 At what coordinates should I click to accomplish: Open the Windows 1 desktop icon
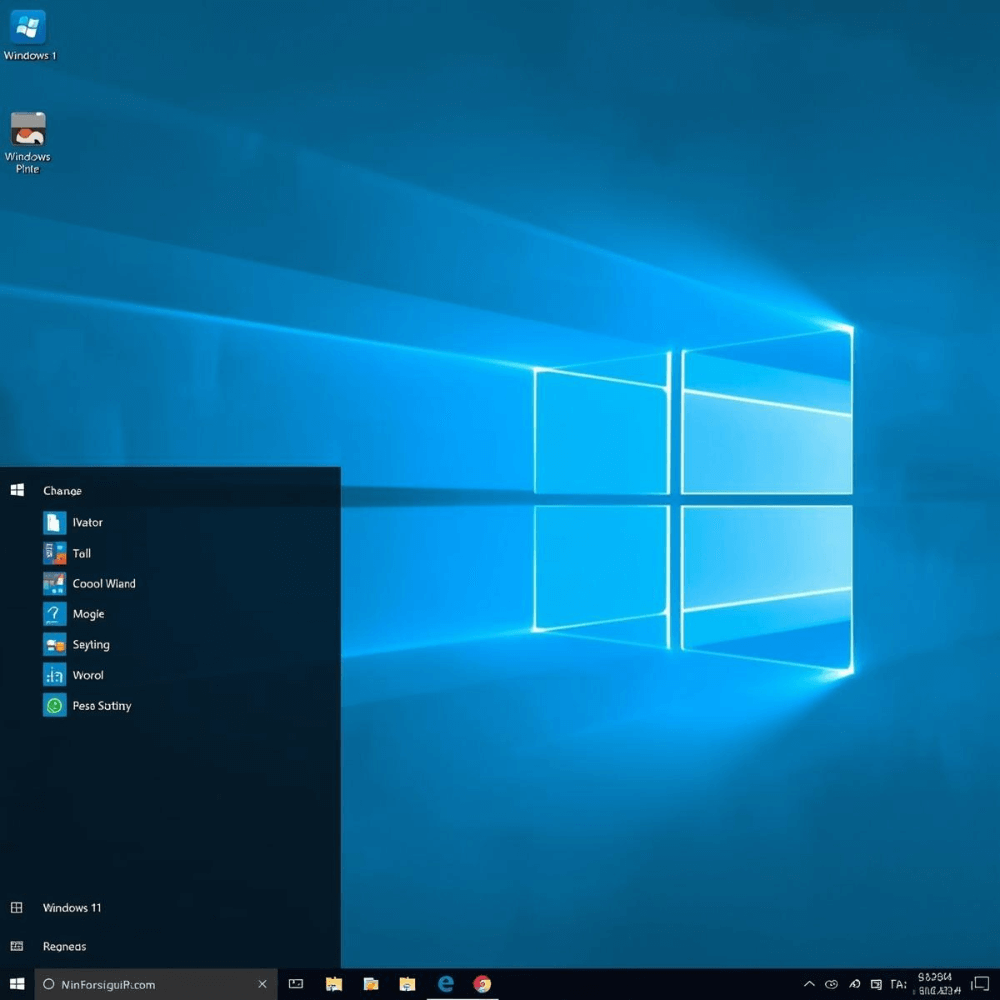pos(30,28)
